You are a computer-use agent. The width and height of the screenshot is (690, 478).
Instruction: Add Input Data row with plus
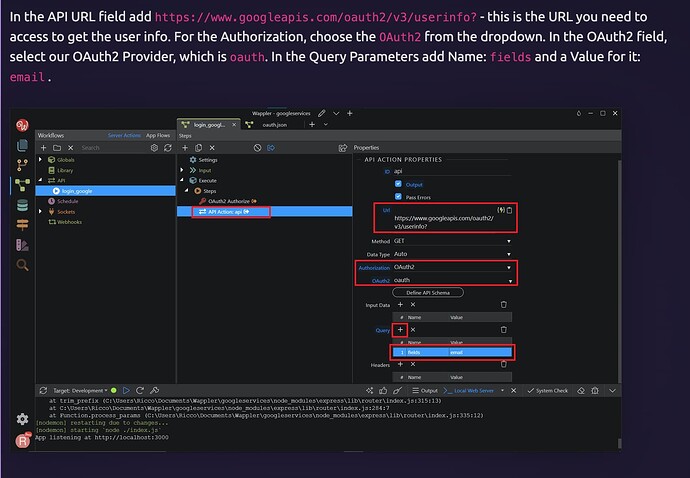400,305
